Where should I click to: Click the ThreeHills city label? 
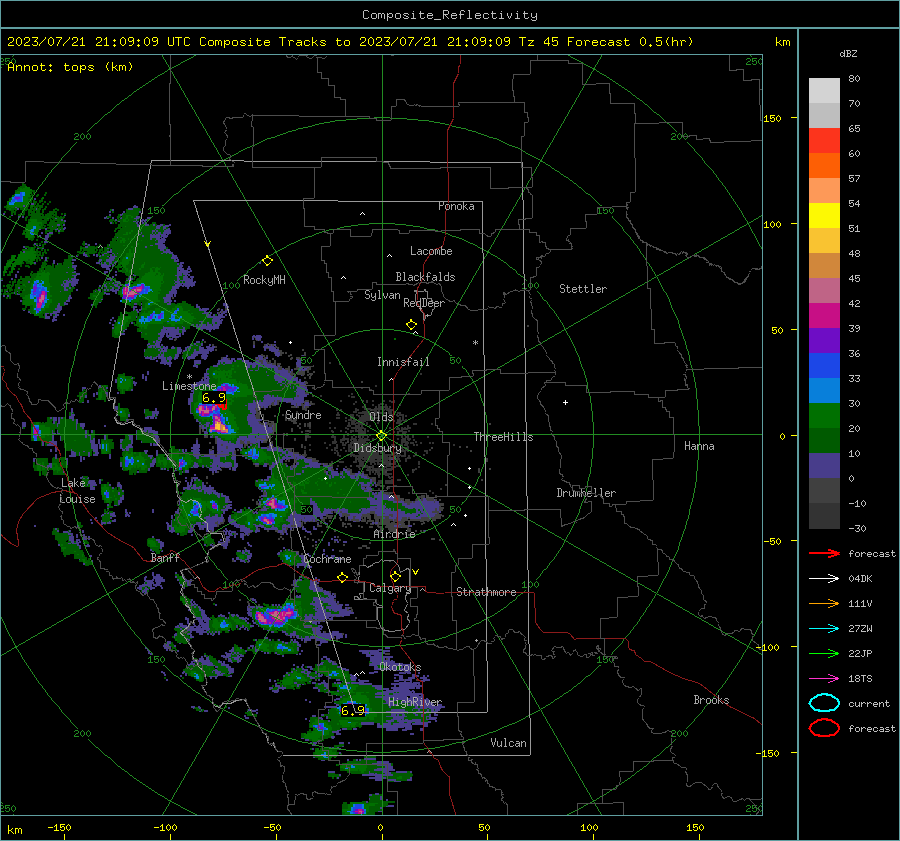(503, 437)
